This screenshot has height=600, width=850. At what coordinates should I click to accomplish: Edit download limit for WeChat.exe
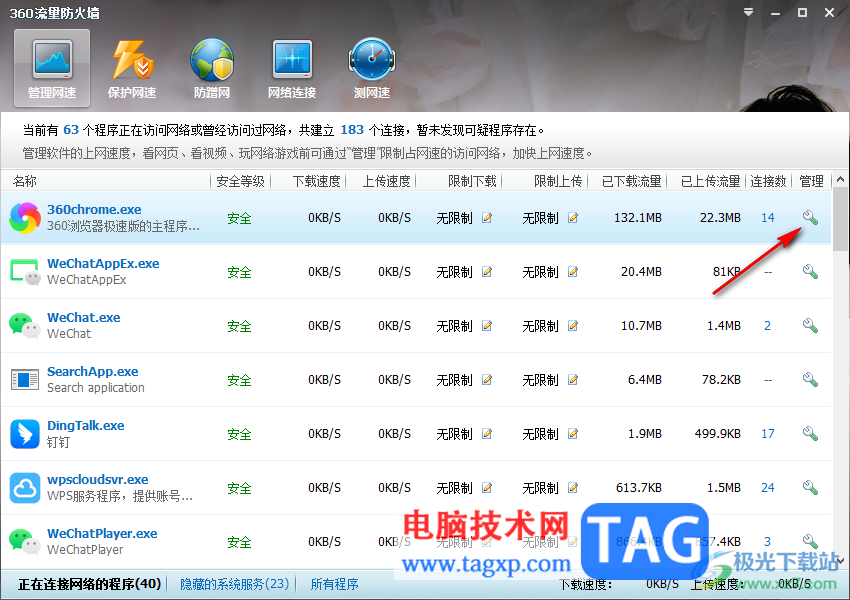[x=487, y=326]
